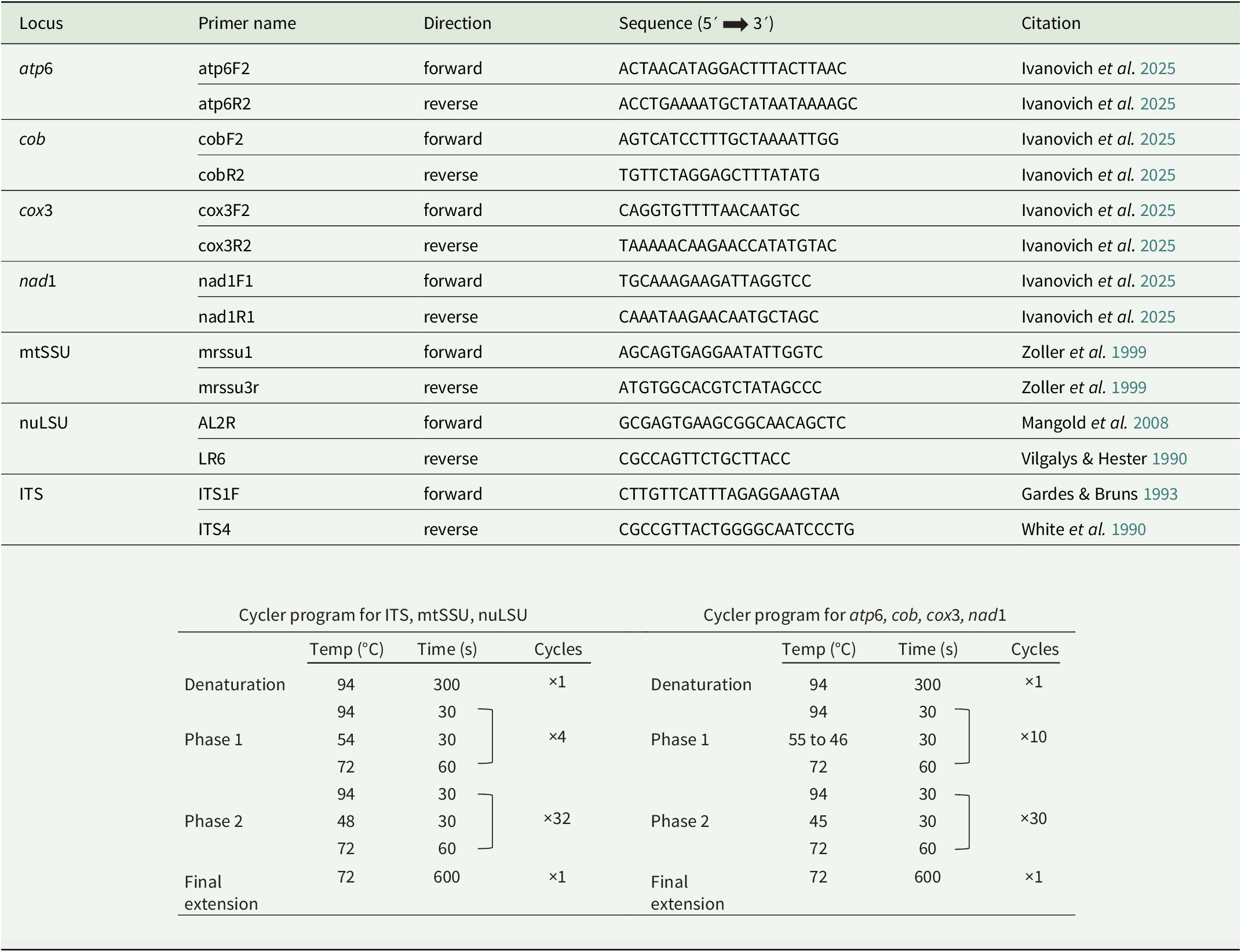The height and width of the screenshot is (952, 1241).
Task: Click the arrow icon in Sequence header
Action: point(735,24)
